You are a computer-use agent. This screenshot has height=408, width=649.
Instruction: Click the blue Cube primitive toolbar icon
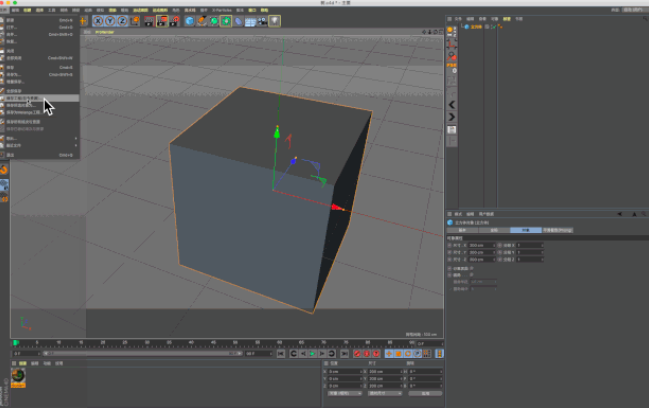[189, 20]
